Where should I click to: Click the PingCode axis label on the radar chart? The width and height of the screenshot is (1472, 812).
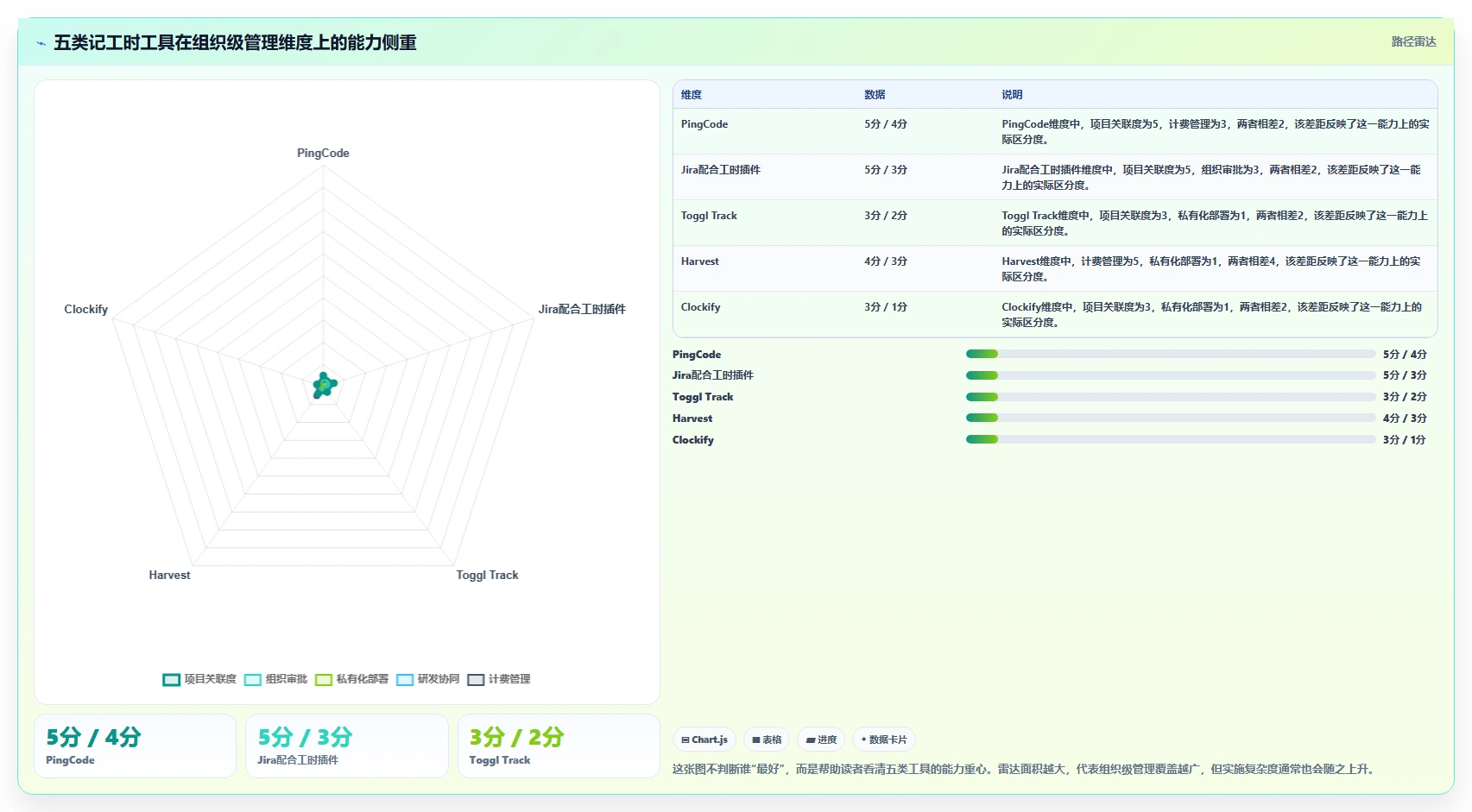click(323, 153)
